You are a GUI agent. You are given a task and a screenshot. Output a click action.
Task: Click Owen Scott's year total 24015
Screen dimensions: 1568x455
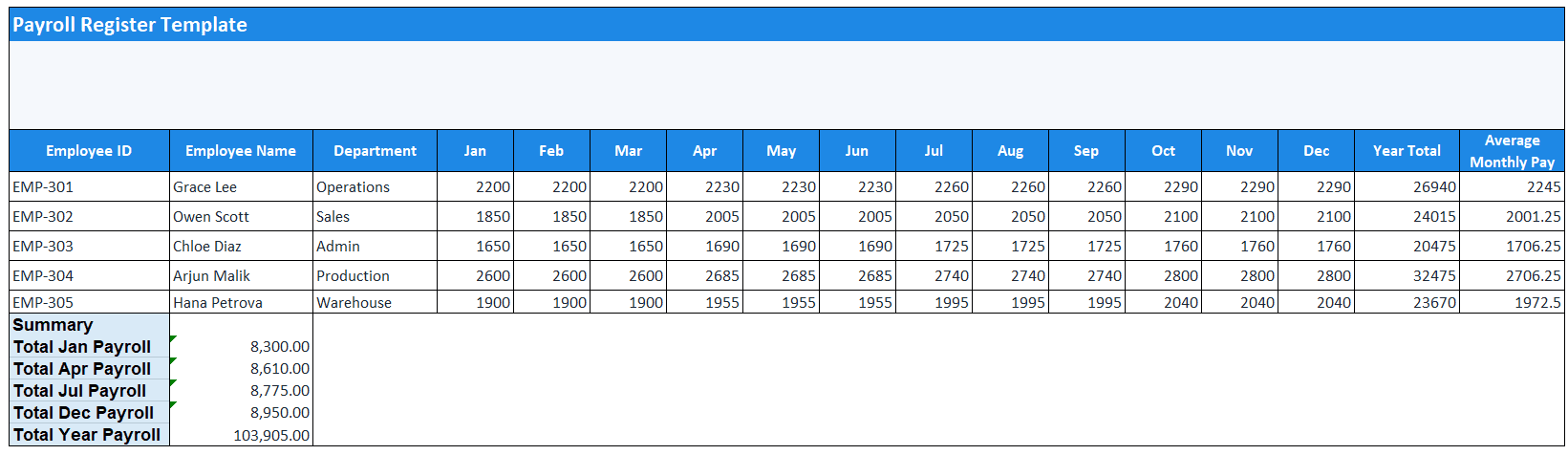pyautogui.click(x=1407, y=216)
